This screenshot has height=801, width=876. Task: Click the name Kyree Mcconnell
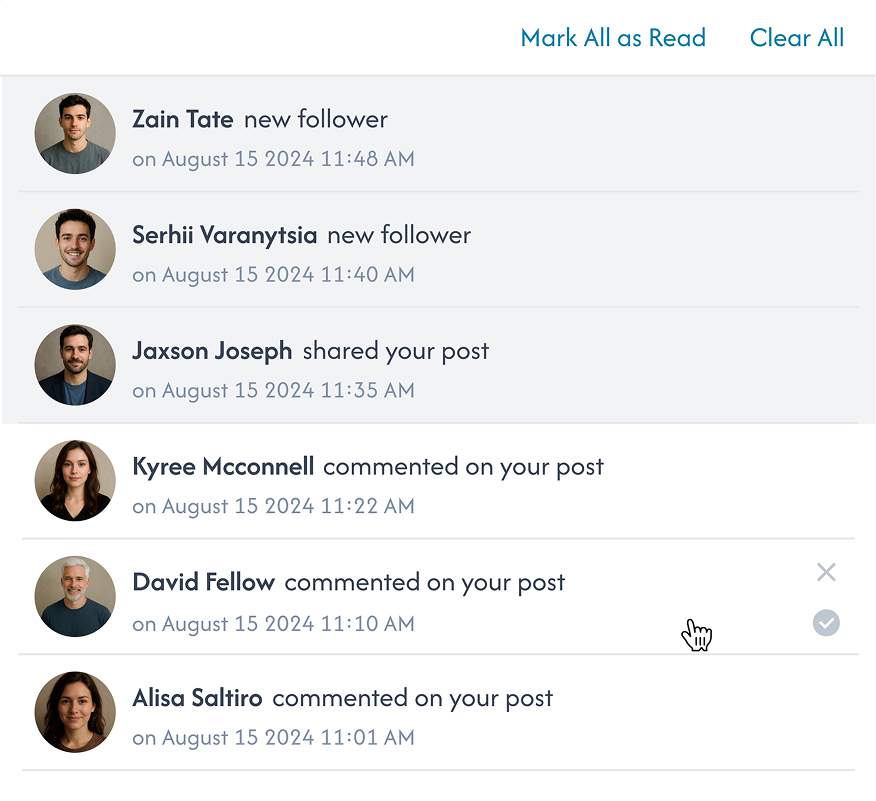[224, 467]
